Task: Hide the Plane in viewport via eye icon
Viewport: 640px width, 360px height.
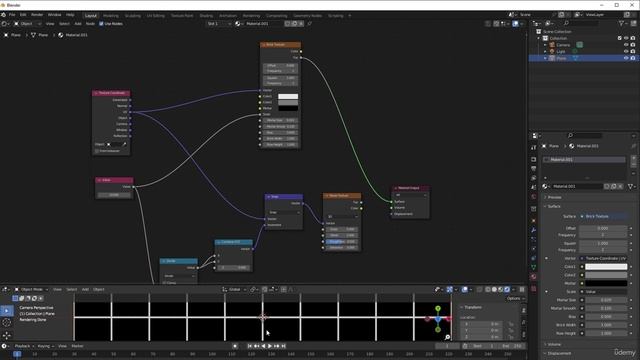Action: (626, 58)
